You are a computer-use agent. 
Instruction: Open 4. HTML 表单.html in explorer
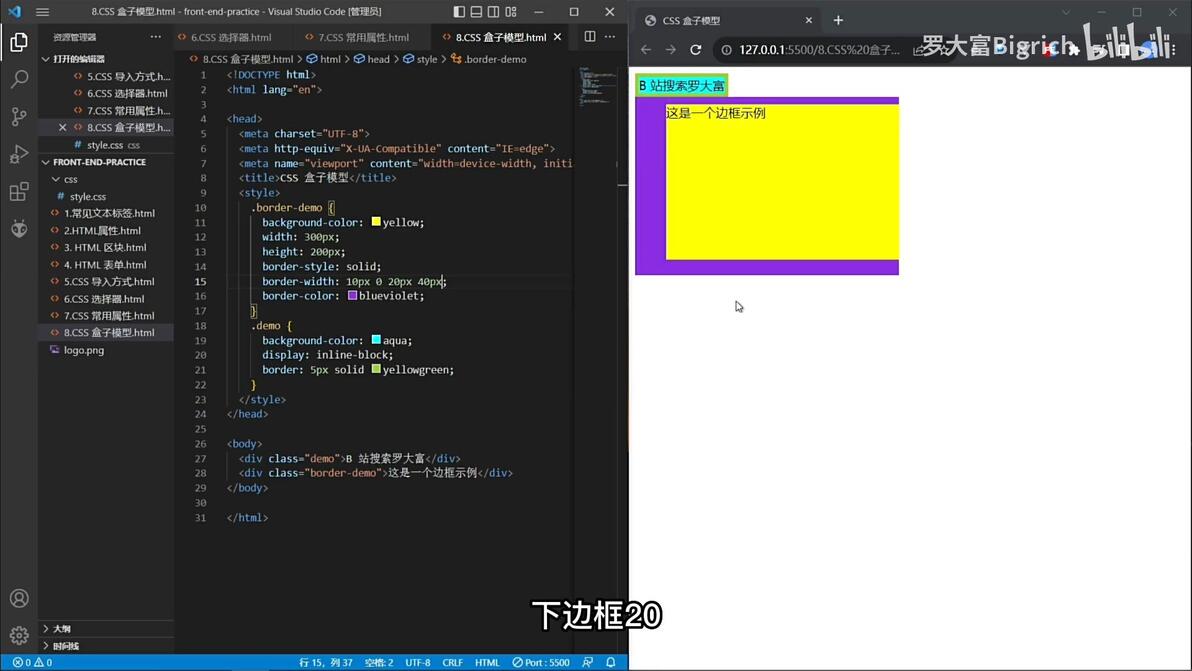tap(105, 264)
